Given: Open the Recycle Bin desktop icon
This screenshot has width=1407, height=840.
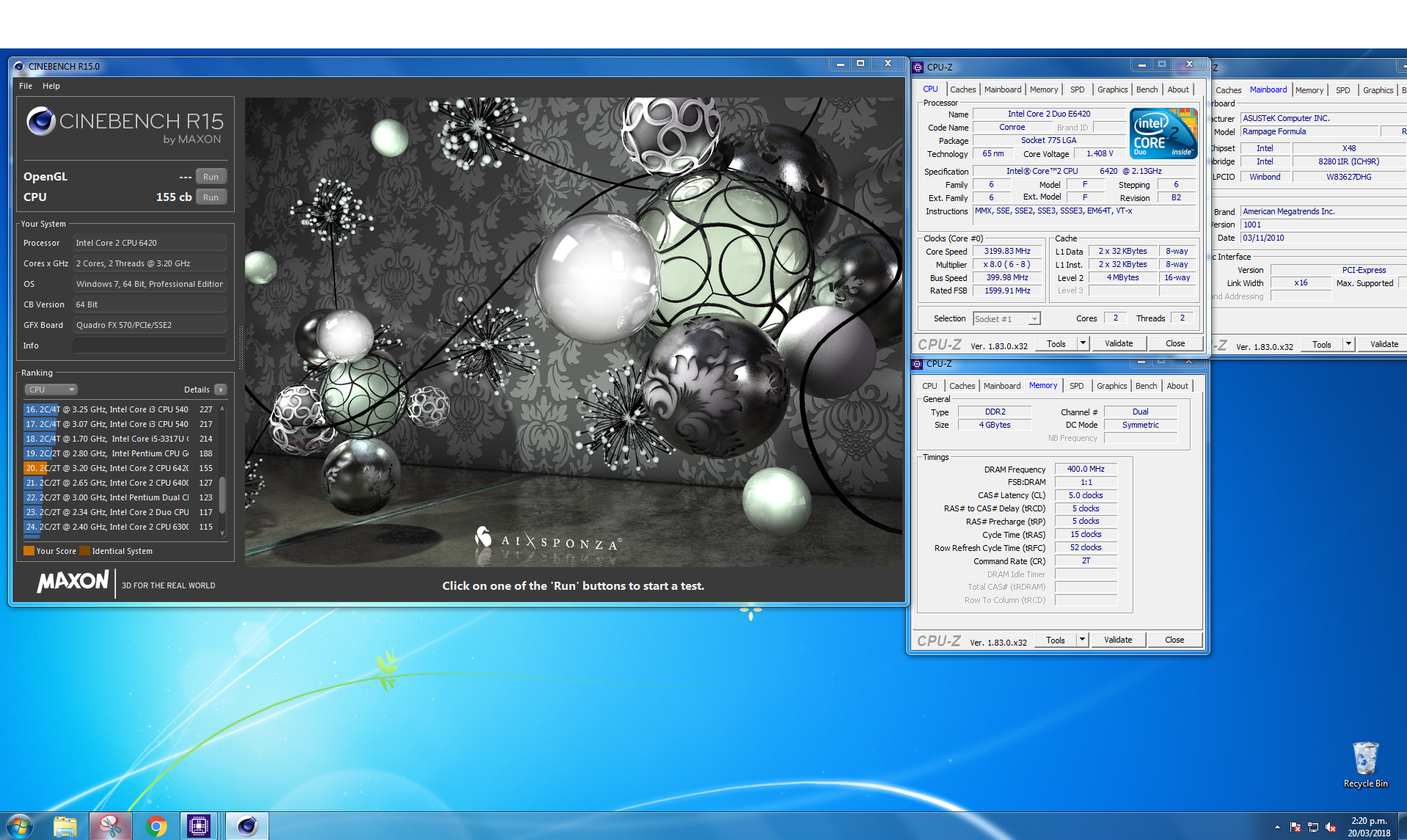Looking at the screenshot, I should (1365, 764).
